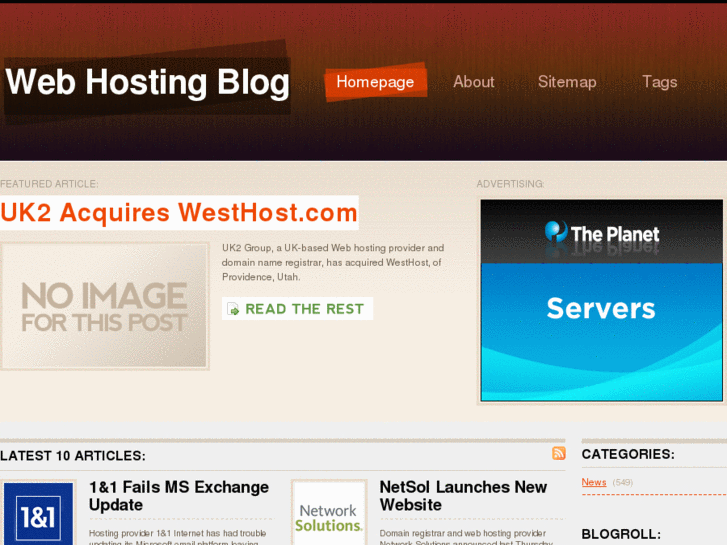Click the Web Hosting Blog site title
Screen dimensions: 727x545
147,83
